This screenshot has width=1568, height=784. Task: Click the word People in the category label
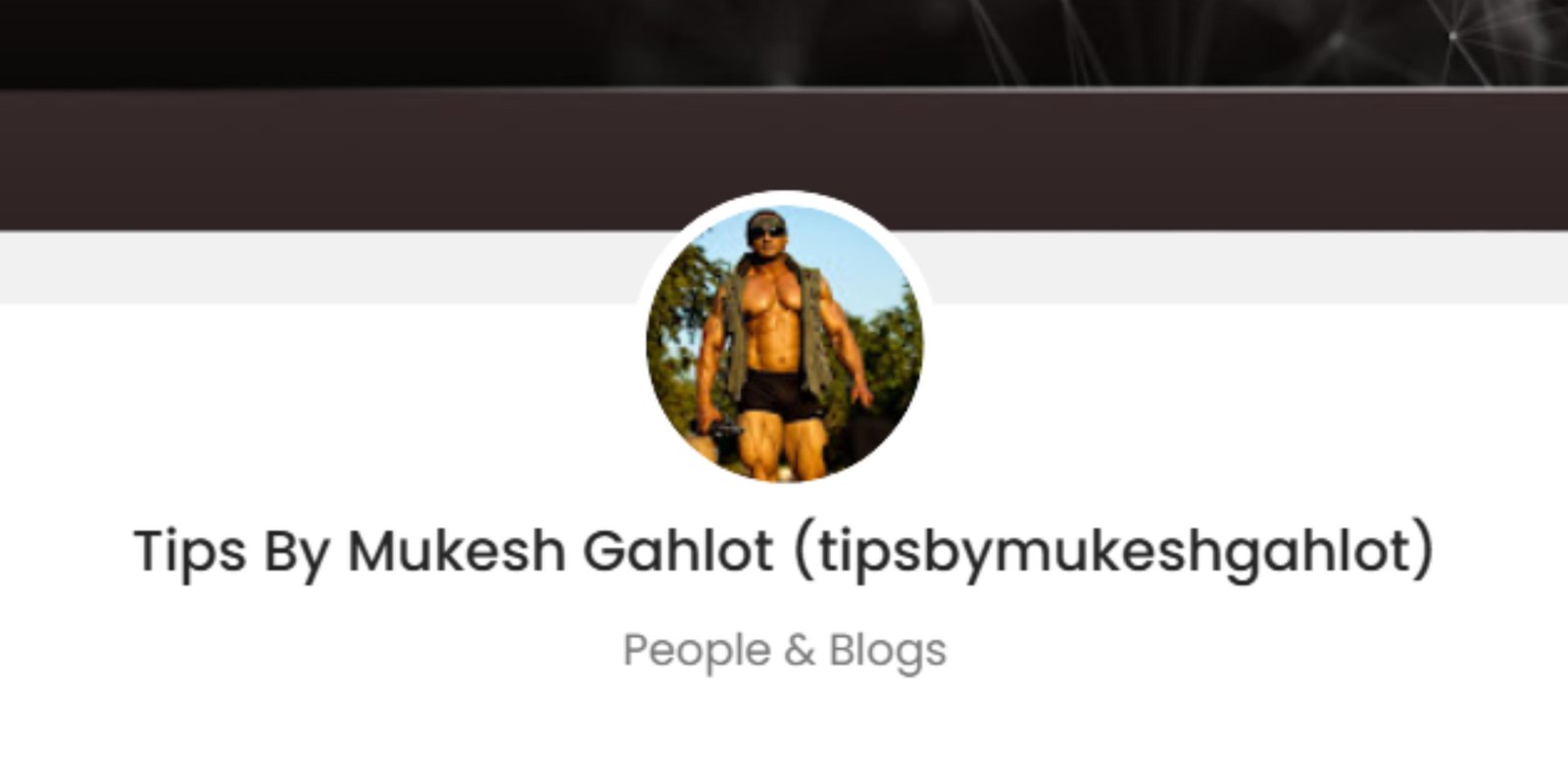[x=697, y=651]
